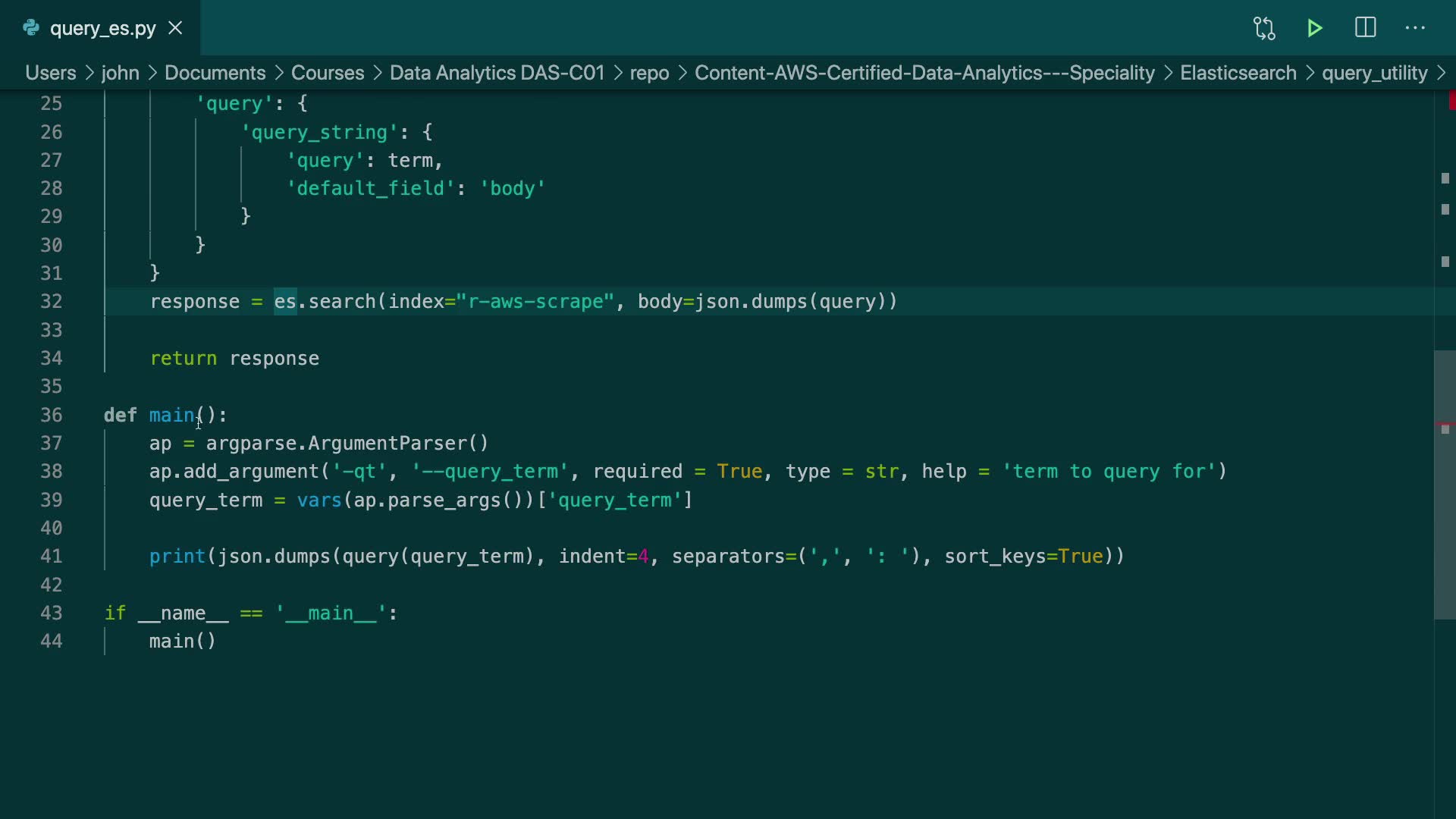Image resolution: width=1456 pixels, height=819 pixels.
Task: Open the Documents breadcrumb segment
Action: (215, 73)
